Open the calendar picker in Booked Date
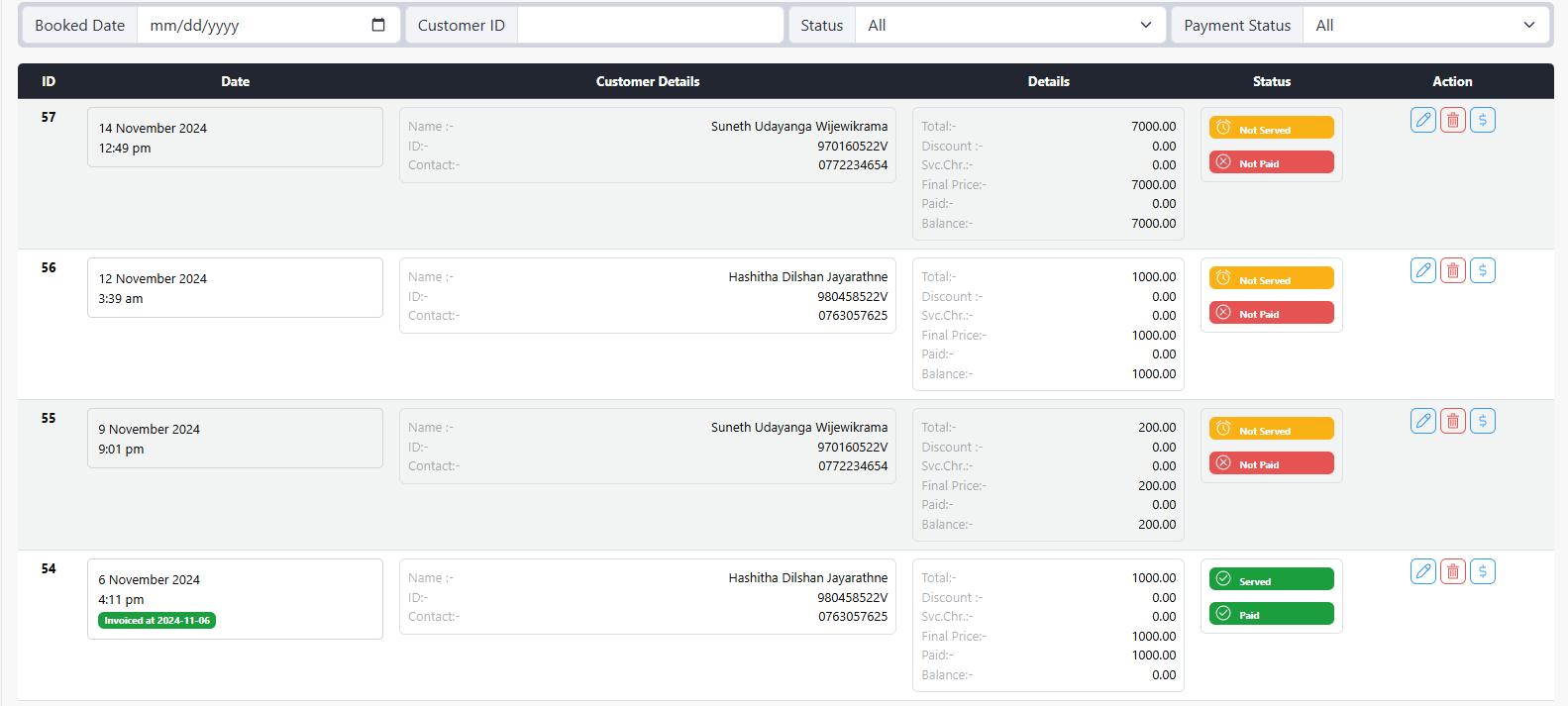This screenshot has width=1568, height=706. tap(378, 25)
